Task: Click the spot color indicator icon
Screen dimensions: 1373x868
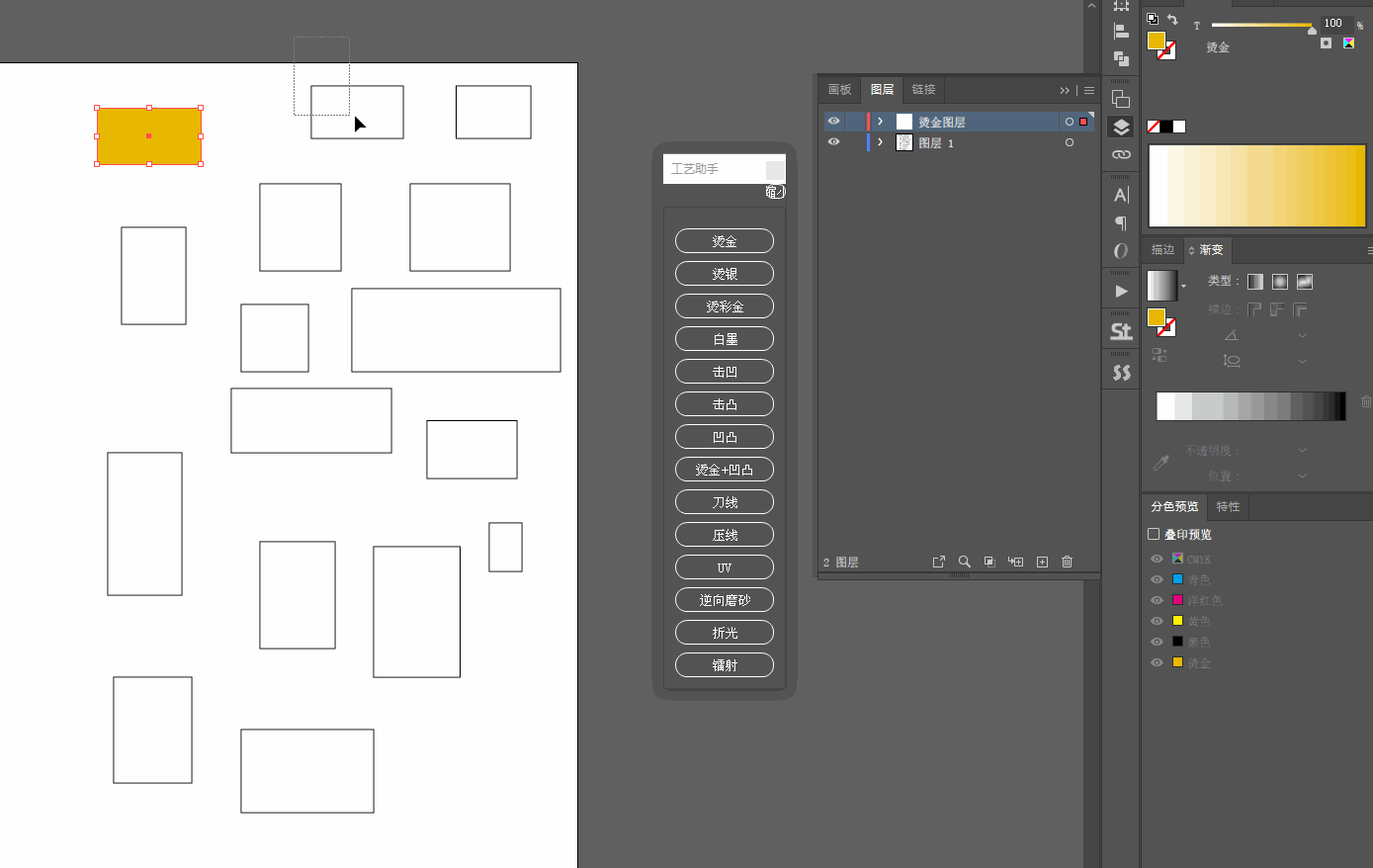Action: [1326, 43]
